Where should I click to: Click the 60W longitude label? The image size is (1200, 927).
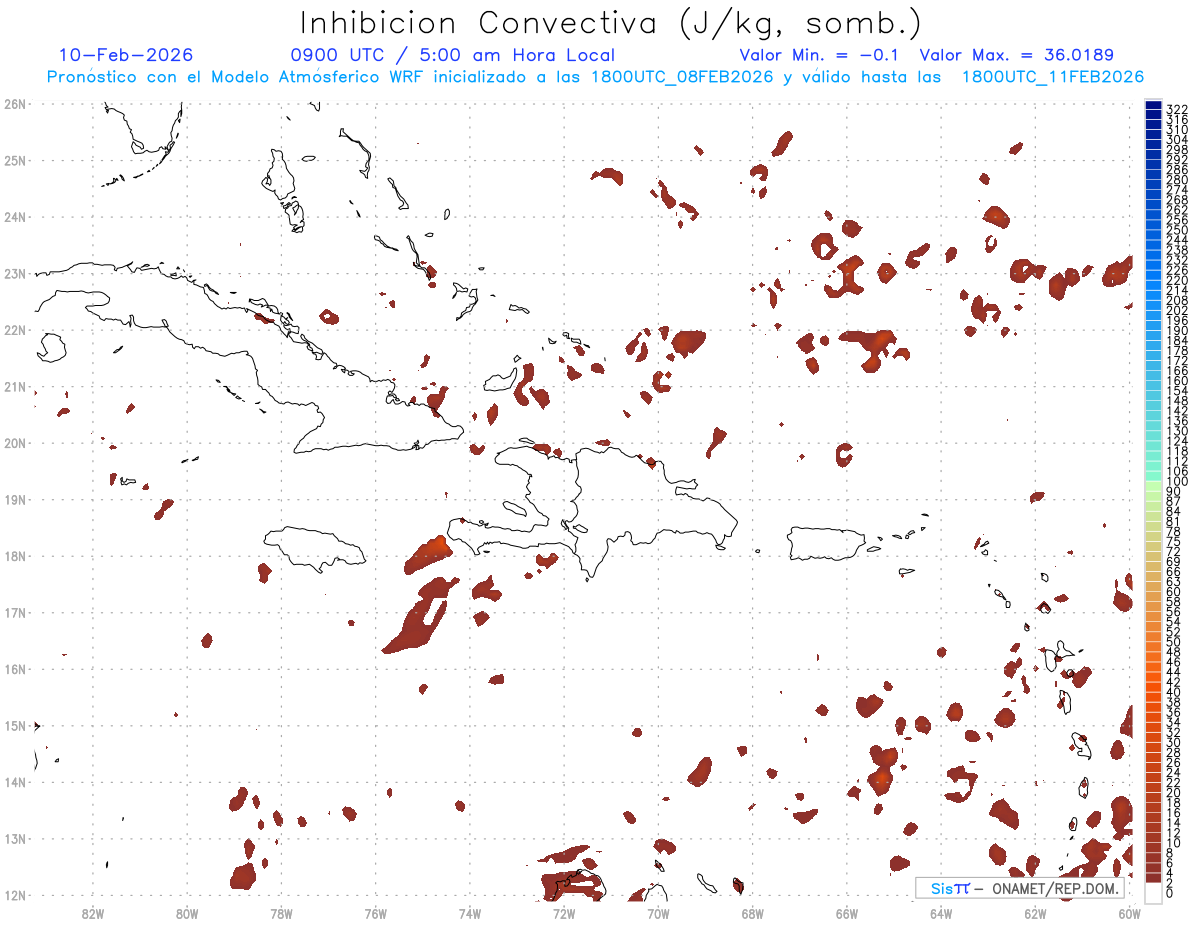(1130, 913)
